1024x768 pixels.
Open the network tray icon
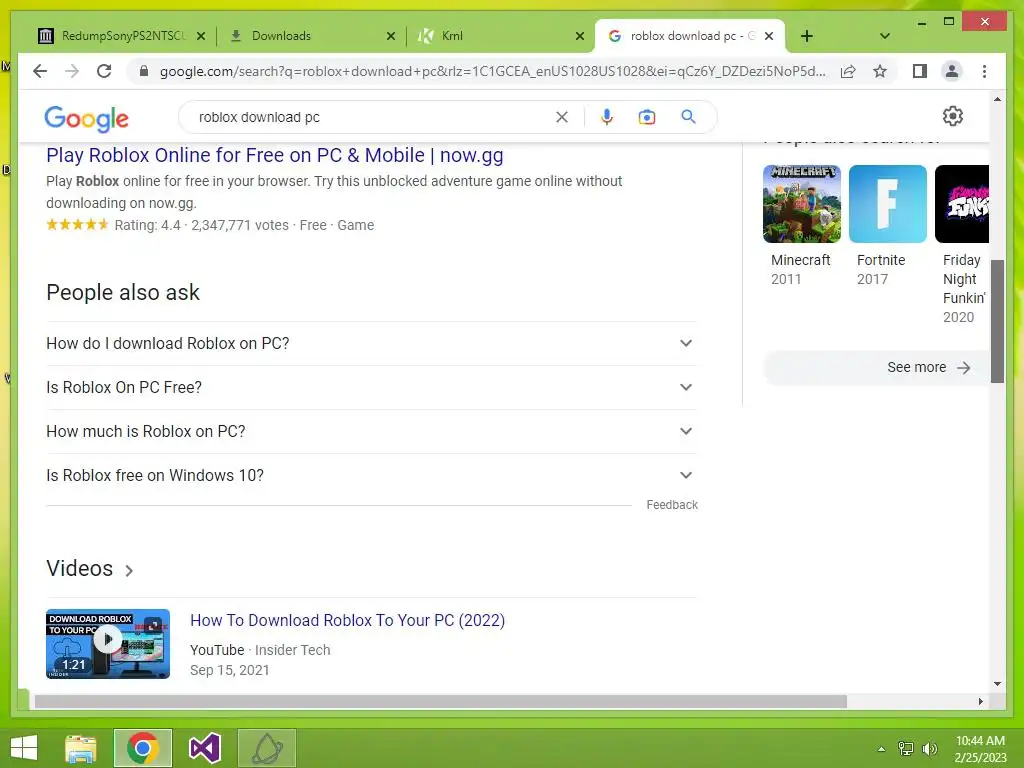coord(906,748)
